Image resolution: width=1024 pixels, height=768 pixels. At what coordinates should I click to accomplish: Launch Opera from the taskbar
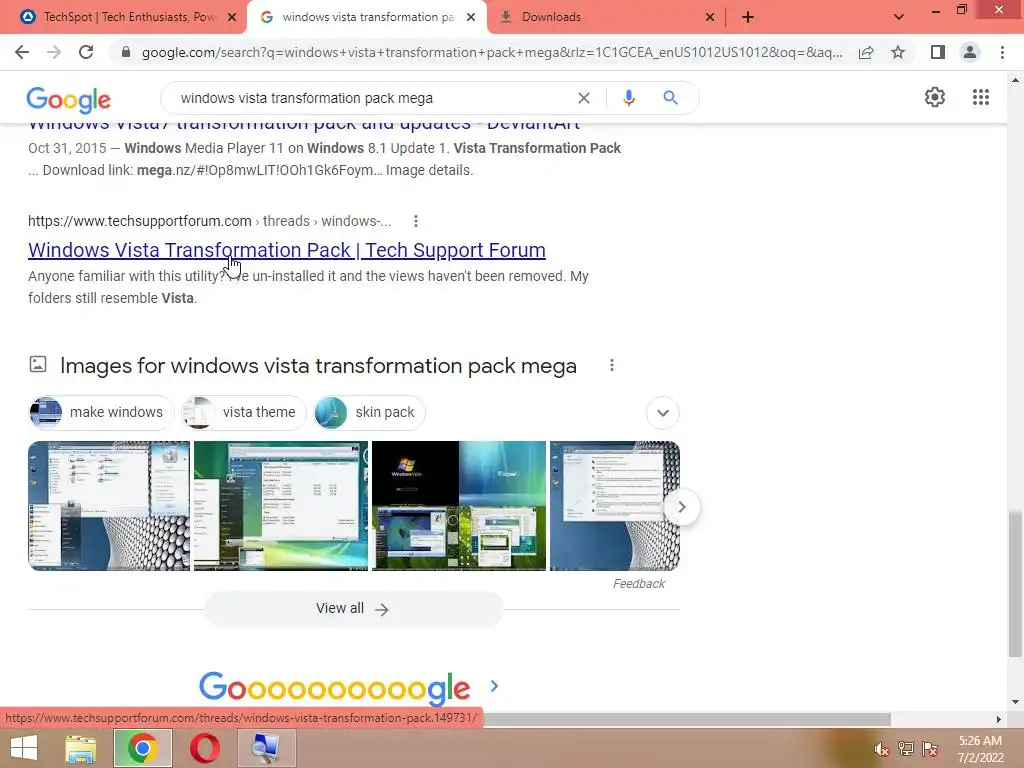[204, 748]
